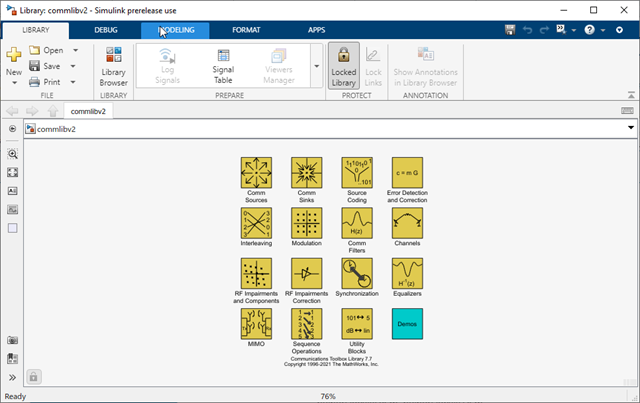
Task: Open the Source Coding block
Action: click(x=357, y=173)
